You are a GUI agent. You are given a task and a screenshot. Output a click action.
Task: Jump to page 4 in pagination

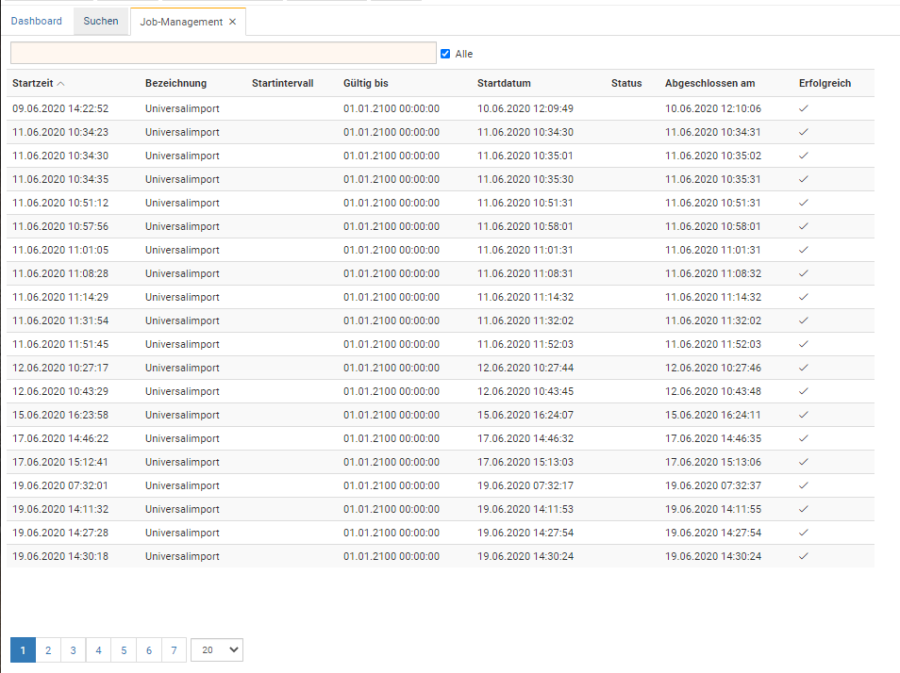tap(98, 650)
